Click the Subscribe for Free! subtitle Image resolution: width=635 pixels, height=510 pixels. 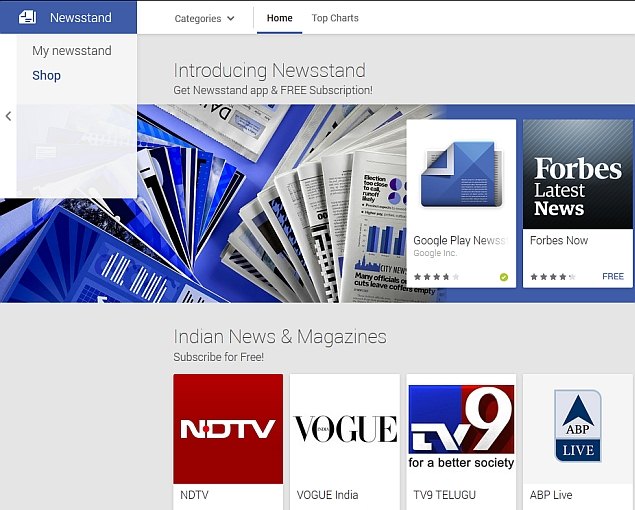[x=219, y=357]
